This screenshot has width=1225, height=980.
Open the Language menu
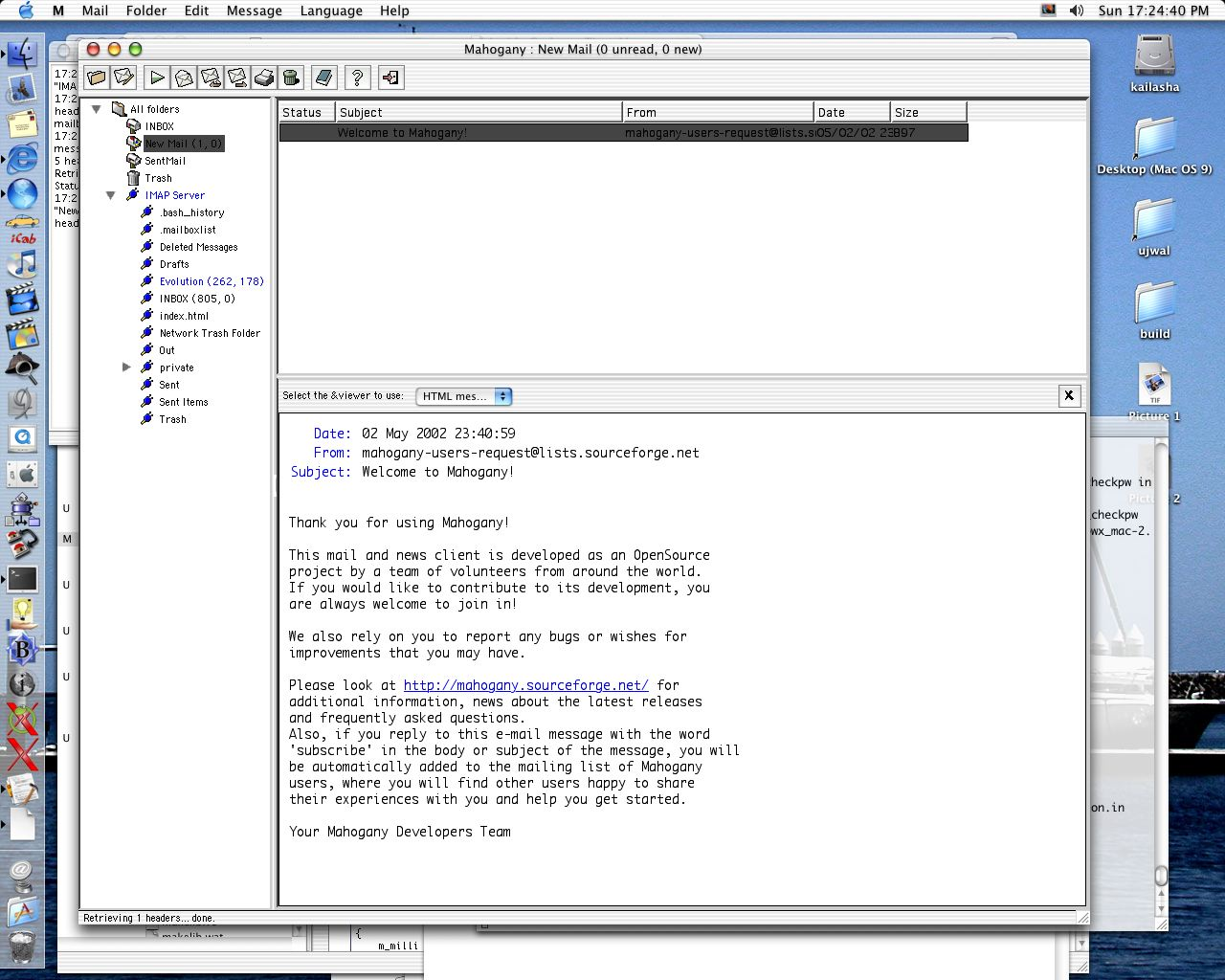coord(331,11)
